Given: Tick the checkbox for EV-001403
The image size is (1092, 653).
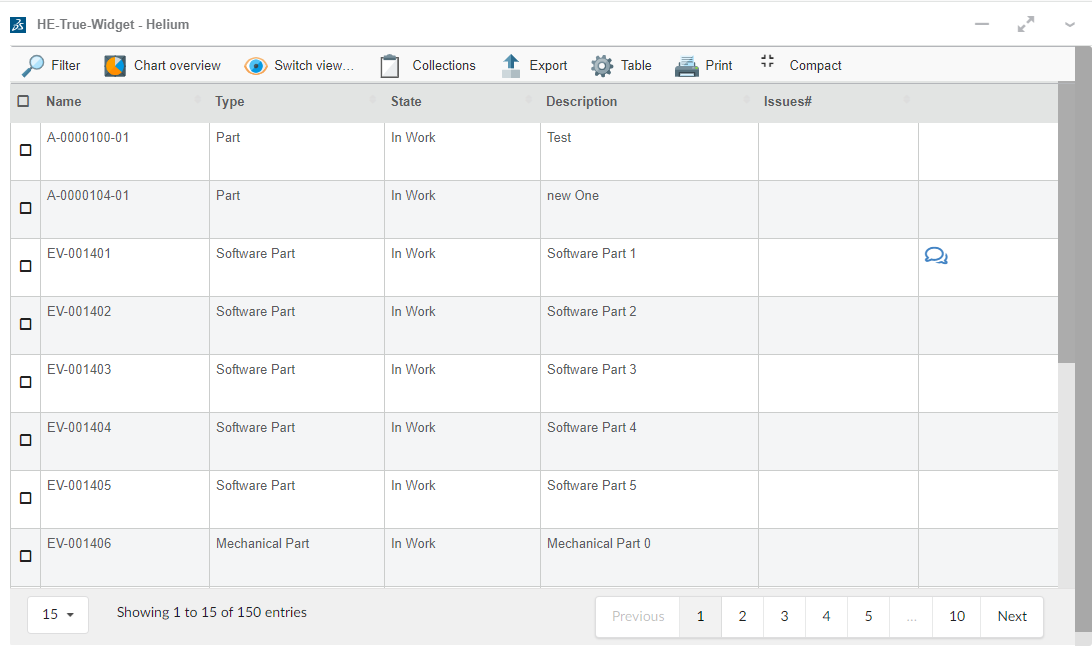Looking at the screenshot, I should point(26,382).
